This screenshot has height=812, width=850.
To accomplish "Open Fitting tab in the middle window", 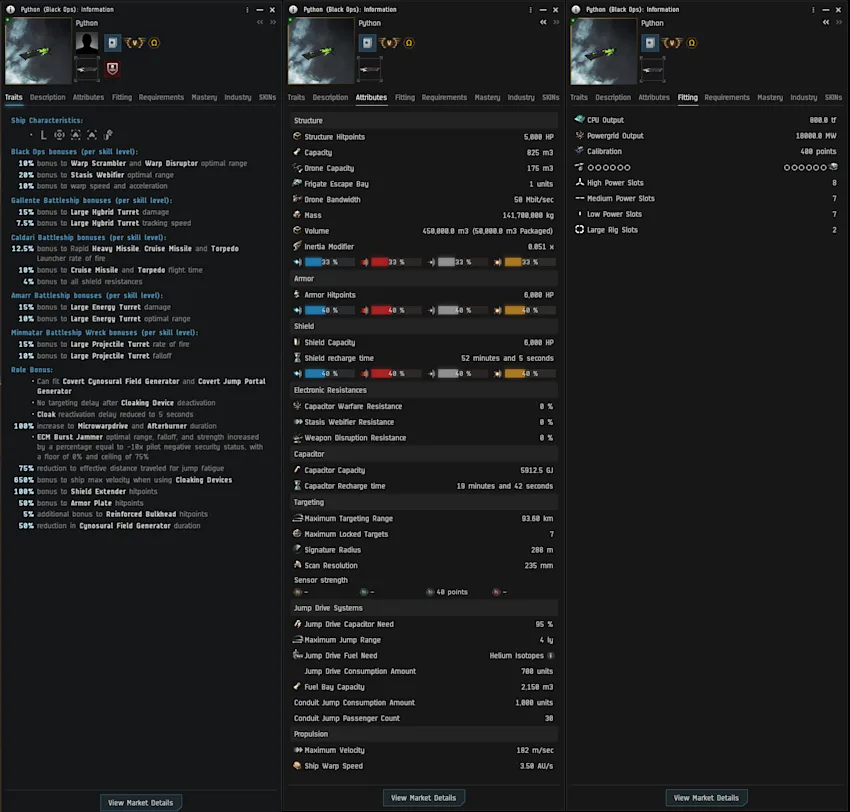I will click(x=405, y=98).
